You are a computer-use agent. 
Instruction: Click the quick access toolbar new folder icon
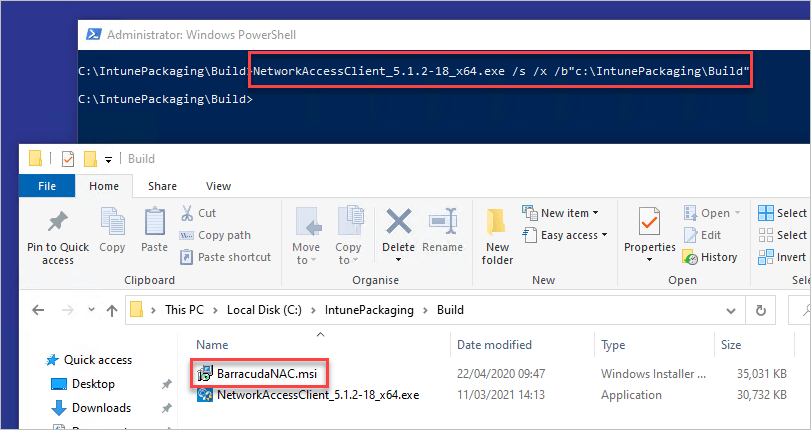click(91, 159)
